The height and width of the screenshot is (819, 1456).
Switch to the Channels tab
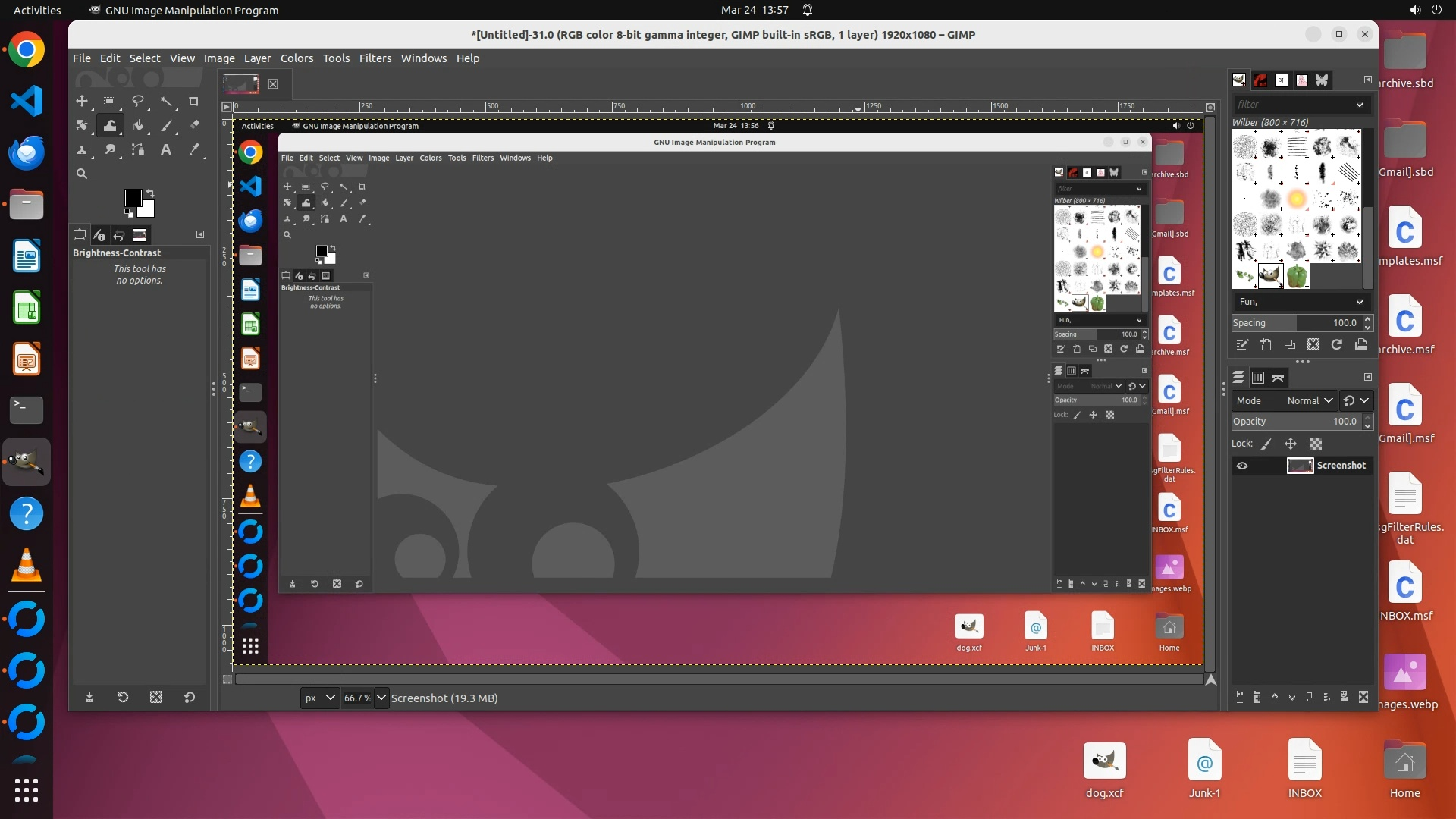(1258, 378)
